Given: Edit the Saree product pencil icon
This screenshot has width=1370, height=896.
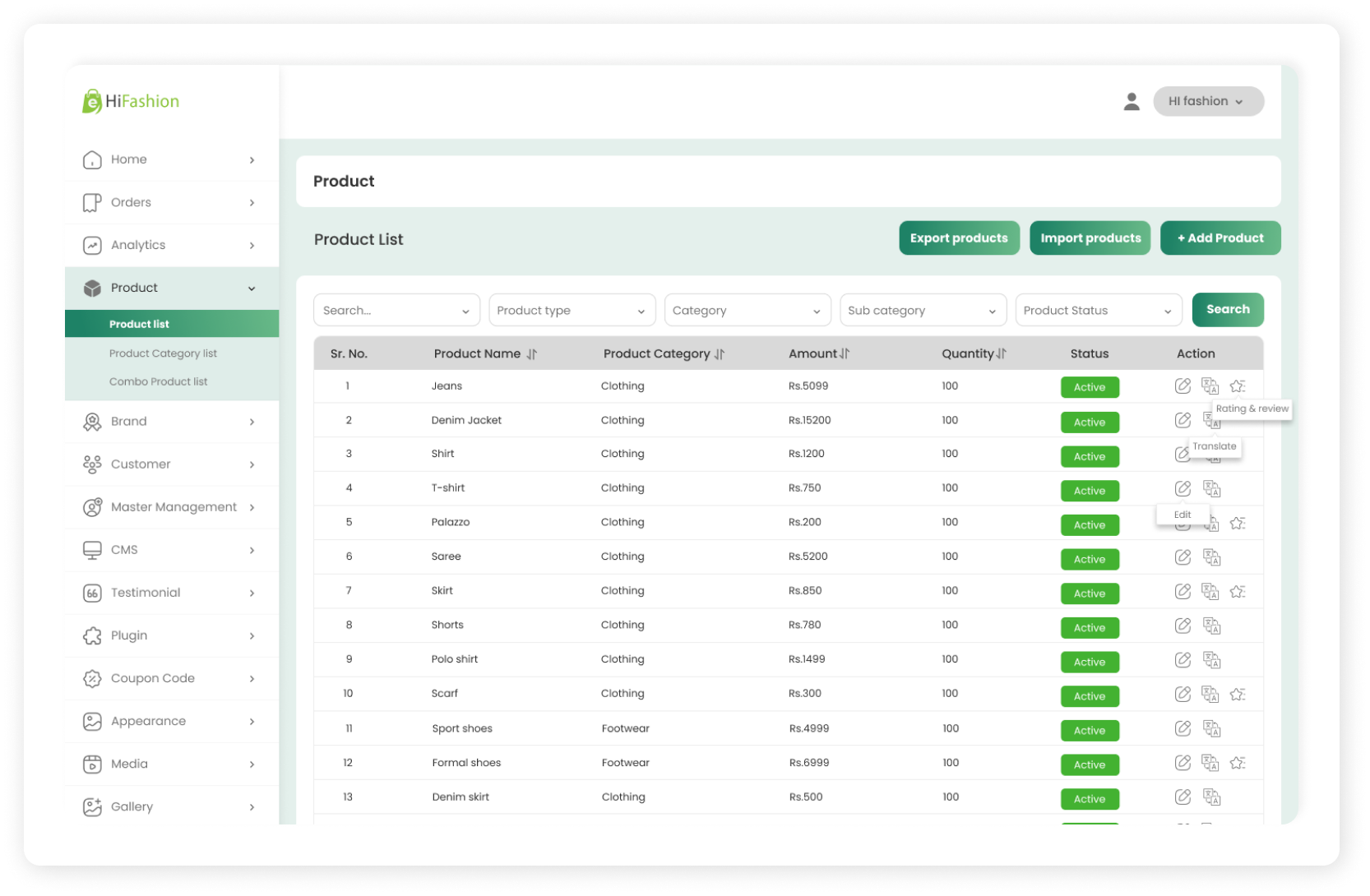Looking at the screenshot, I should 1183,557.
